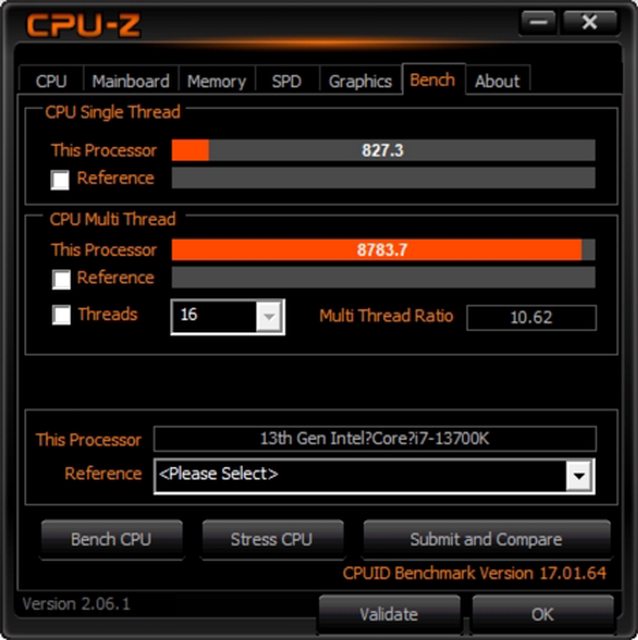
Task: Click the Multi Thread Ratio field
Action: pos(531,318)
